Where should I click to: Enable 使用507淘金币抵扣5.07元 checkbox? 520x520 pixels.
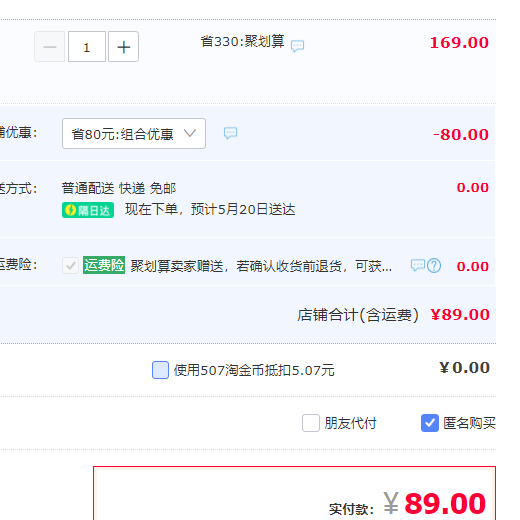pyautogui.click(x=160, y=370)
